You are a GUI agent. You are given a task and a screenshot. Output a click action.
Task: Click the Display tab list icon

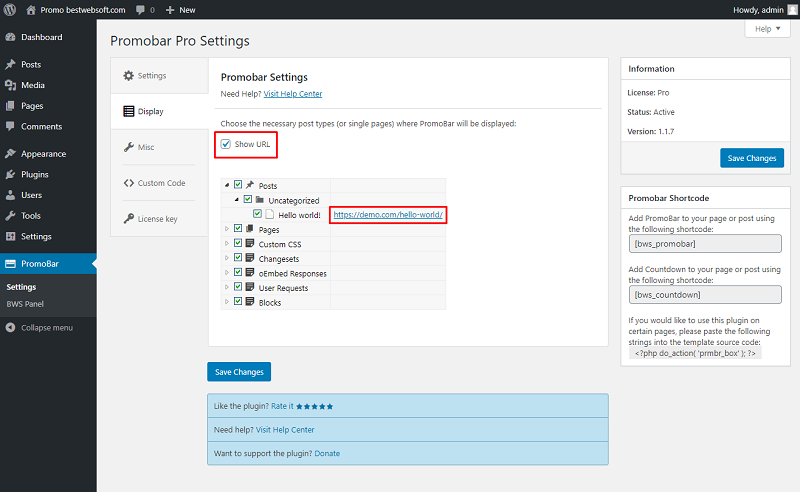click(x=129, y=111)
